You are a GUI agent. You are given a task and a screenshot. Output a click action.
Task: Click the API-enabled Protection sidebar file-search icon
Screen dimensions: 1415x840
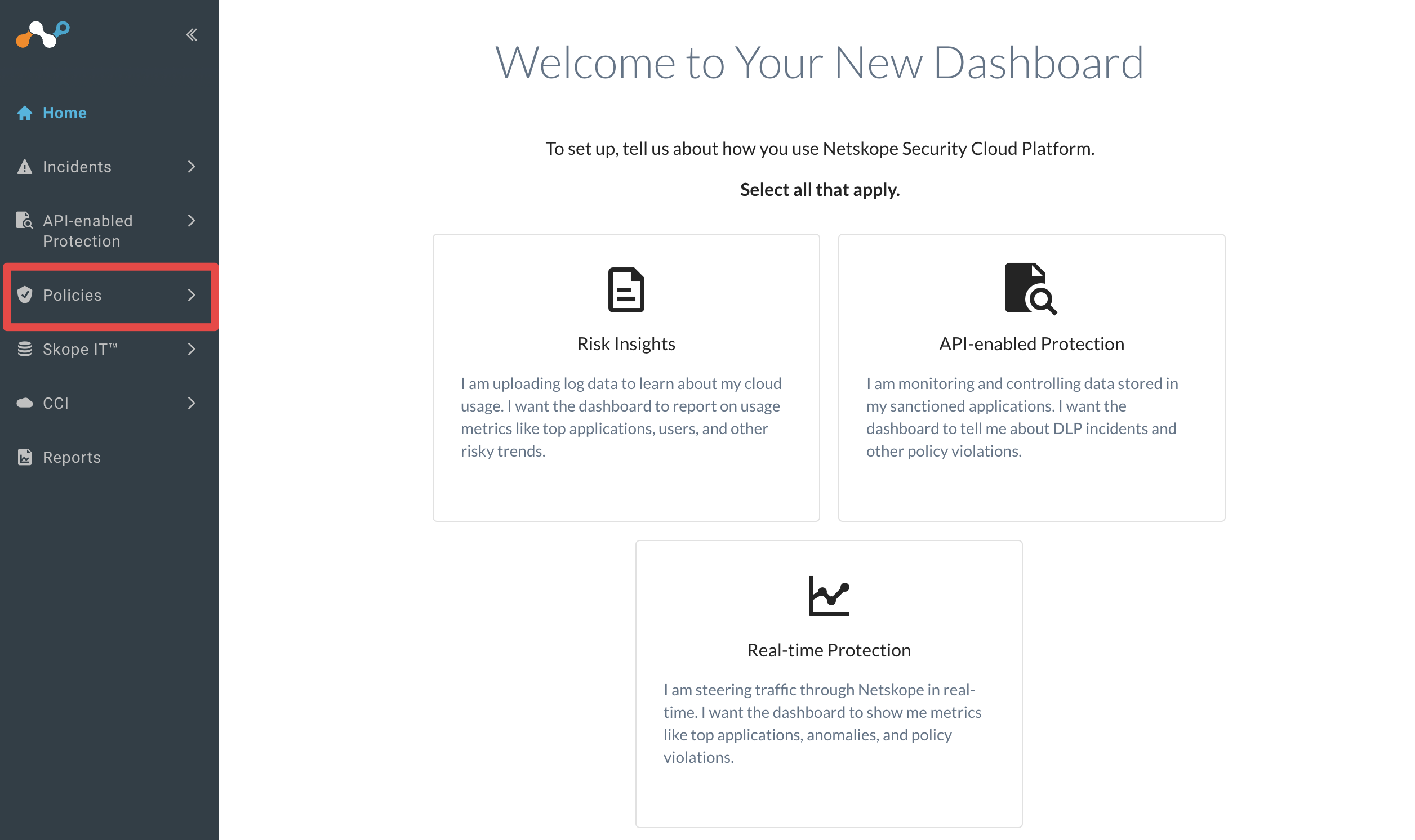pyautogui.click(x=24, y=220)
